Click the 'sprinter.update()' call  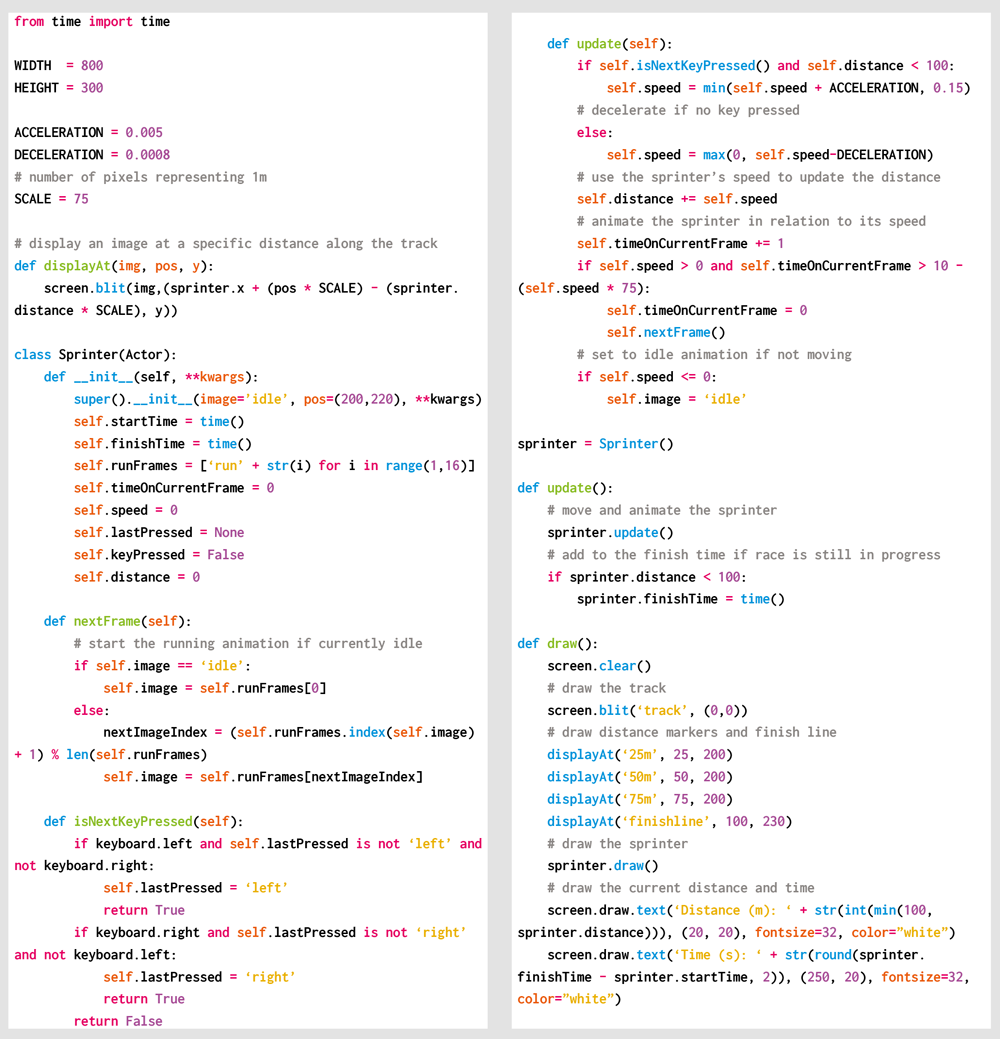click(610, 533)
